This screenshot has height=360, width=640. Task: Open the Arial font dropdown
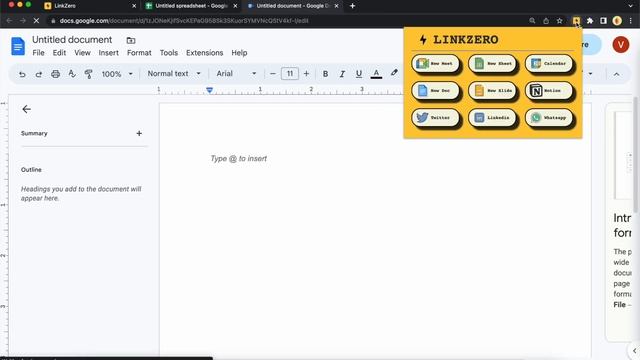click(236, 74)
